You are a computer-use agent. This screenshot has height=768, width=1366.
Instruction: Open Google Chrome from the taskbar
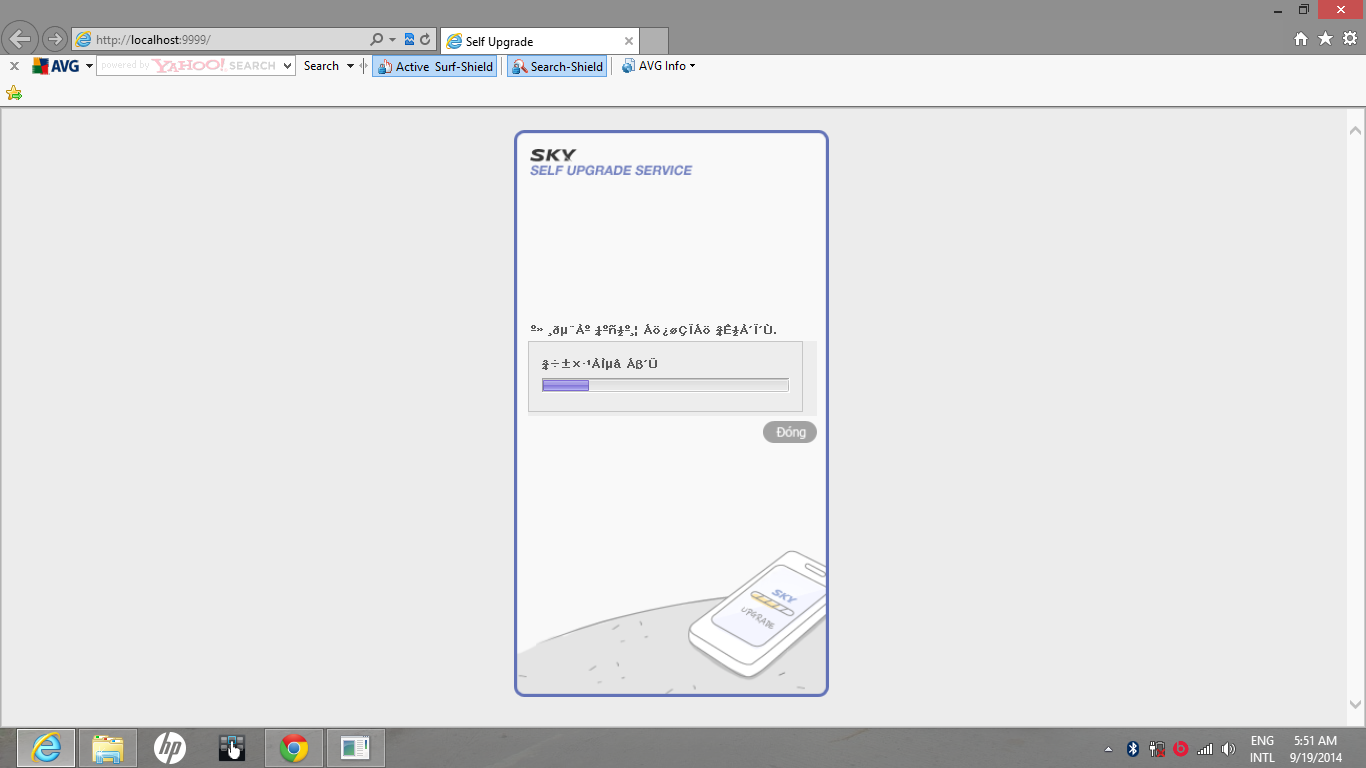294,748
